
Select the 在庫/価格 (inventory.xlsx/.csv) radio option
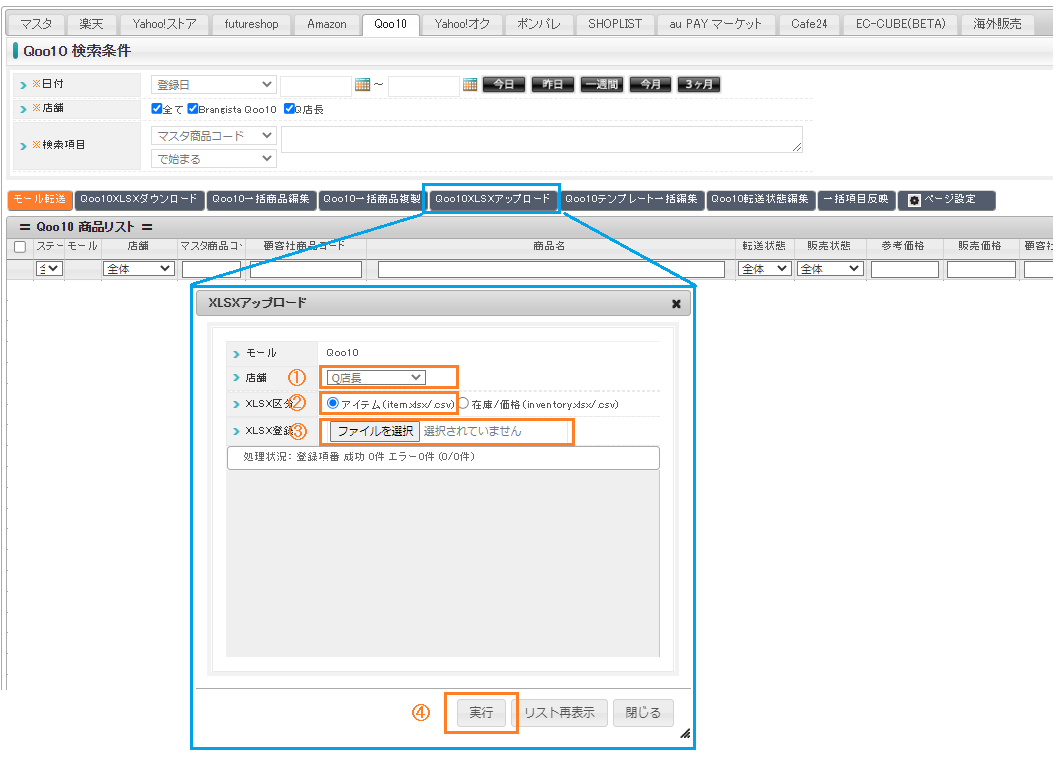pos(463,403)
